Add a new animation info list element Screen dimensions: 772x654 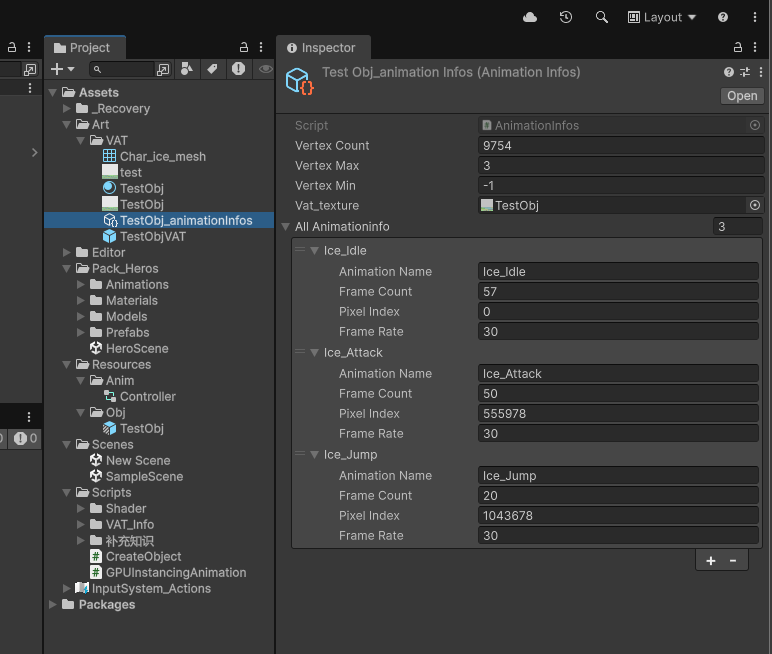click(x=711, y=561)
